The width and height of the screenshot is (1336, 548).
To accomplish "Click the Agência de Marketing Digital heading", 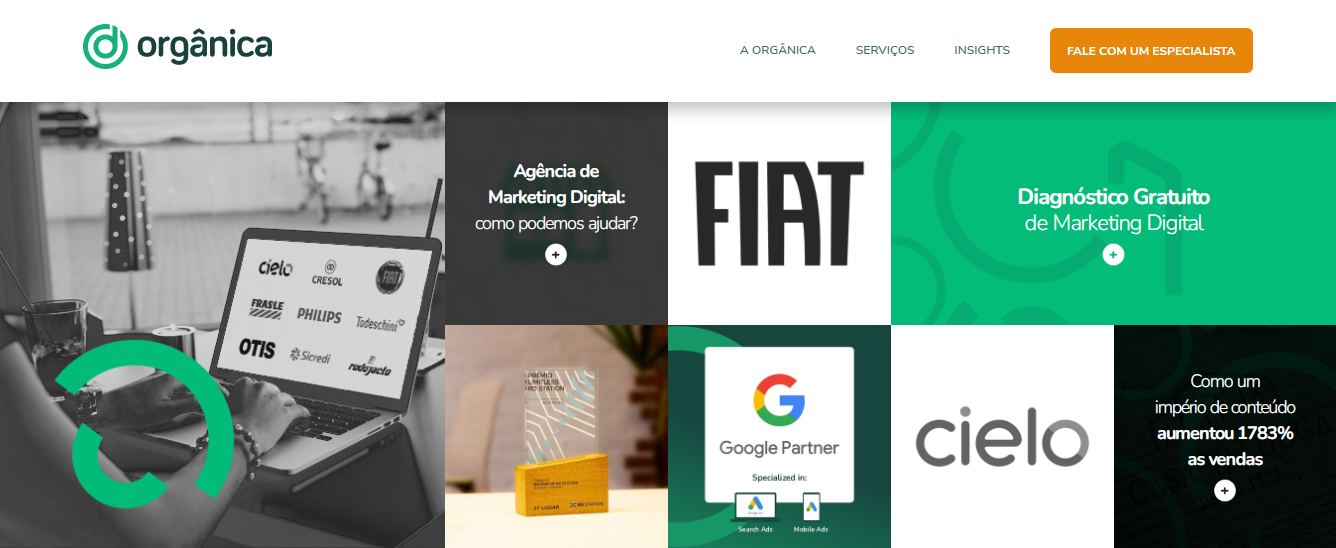I will tap(556, 183).
